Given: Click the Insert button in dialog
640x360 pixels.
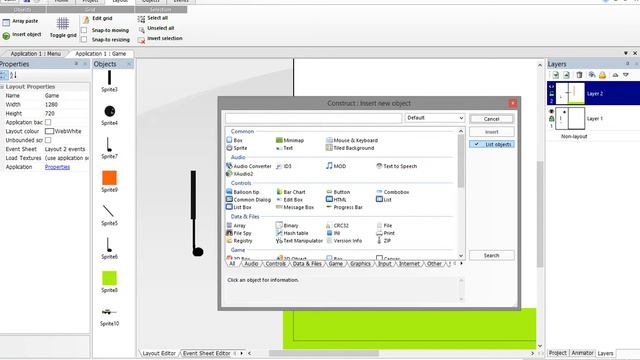Looking at the screenshot, I should point(492,132).
